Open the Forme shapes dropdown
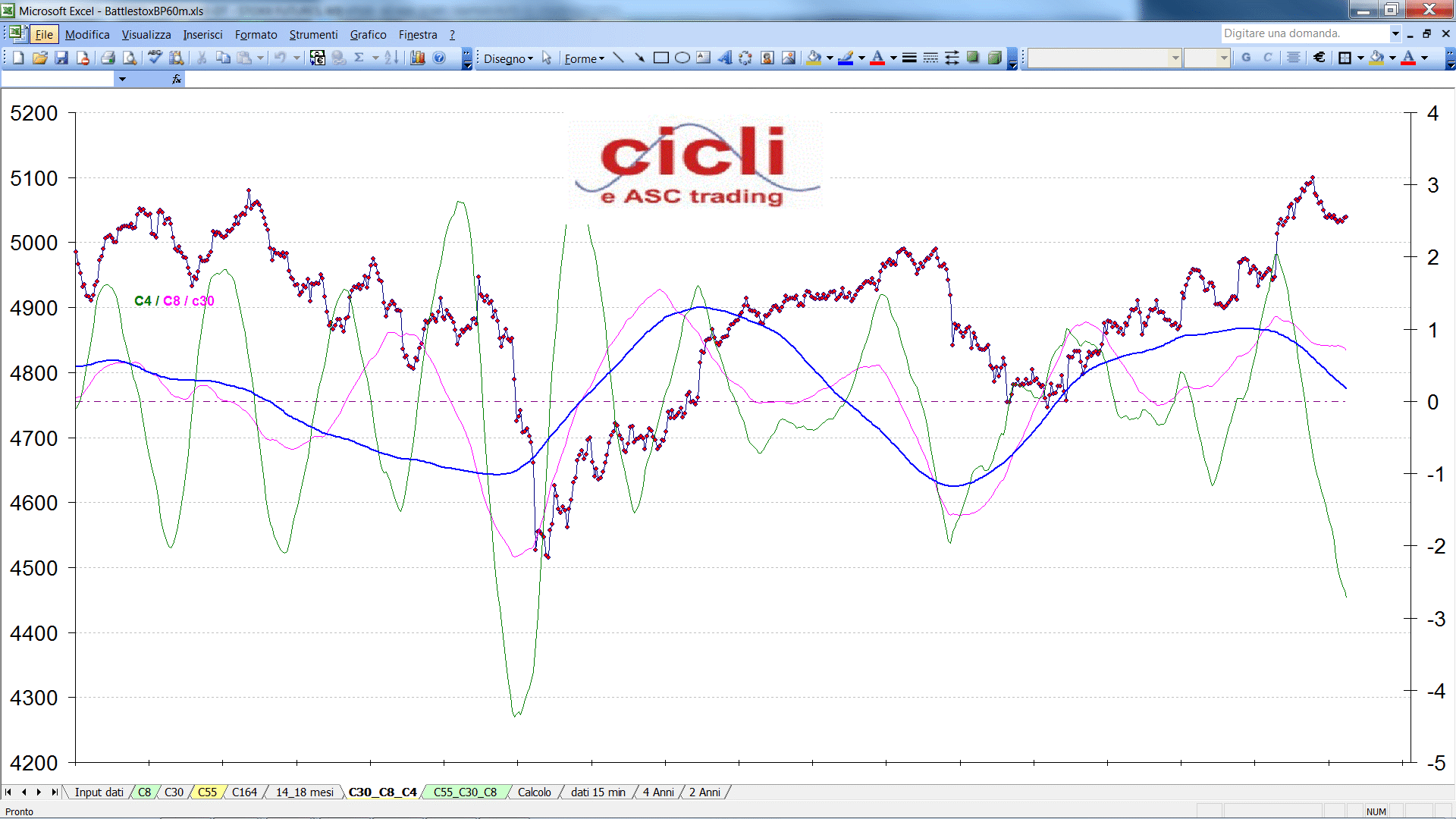 click(x=584, y=58)
